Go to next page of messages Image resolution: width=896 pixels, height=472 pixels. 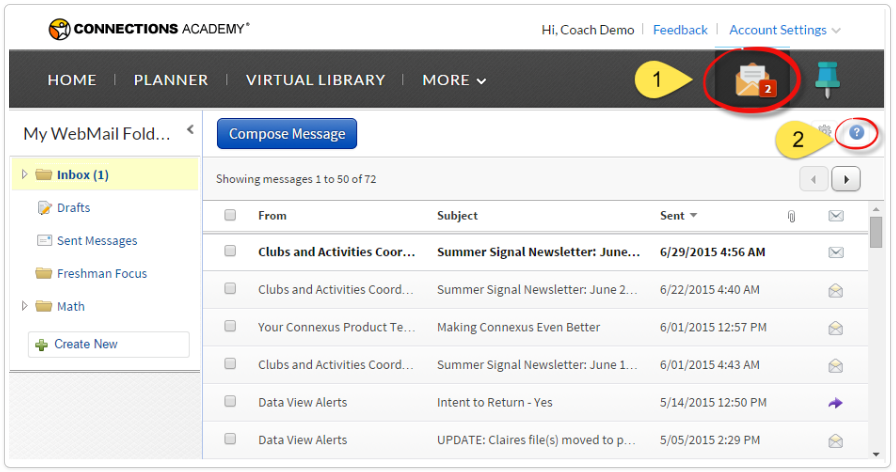847,179
